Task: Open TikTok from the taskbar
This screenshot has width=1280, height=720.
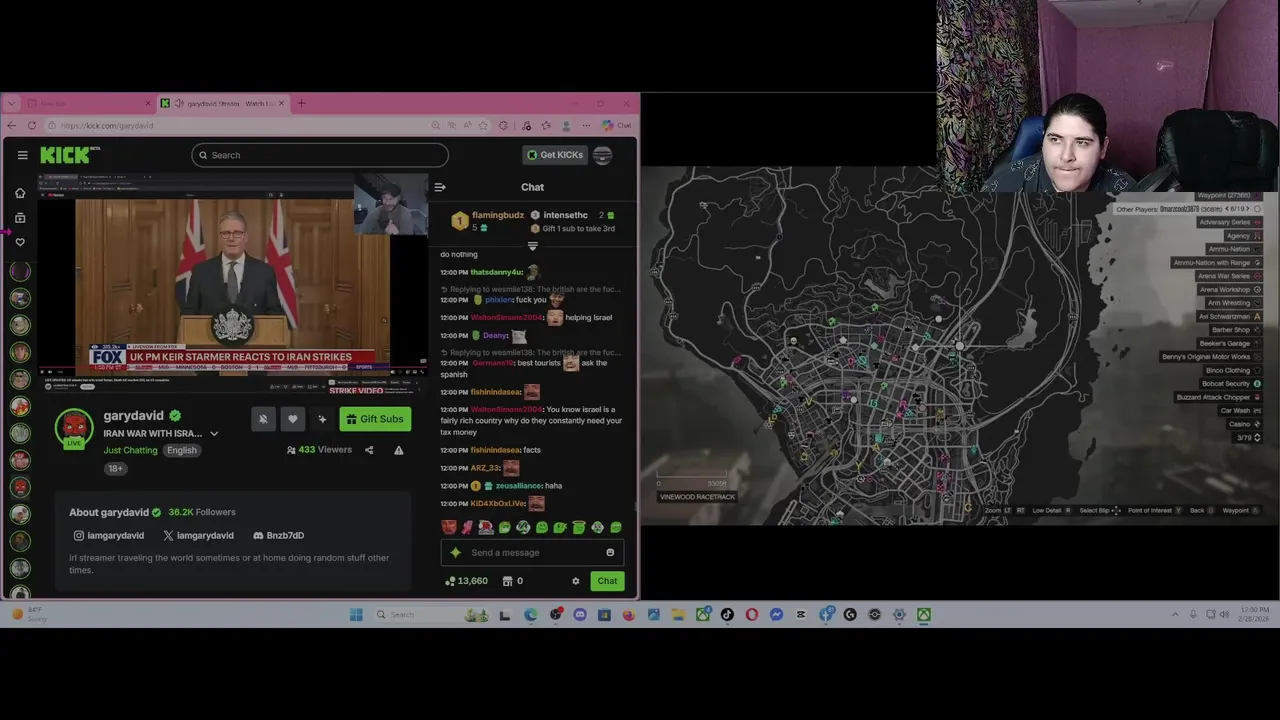Action: pyautogui.click(x=727, y=615)
